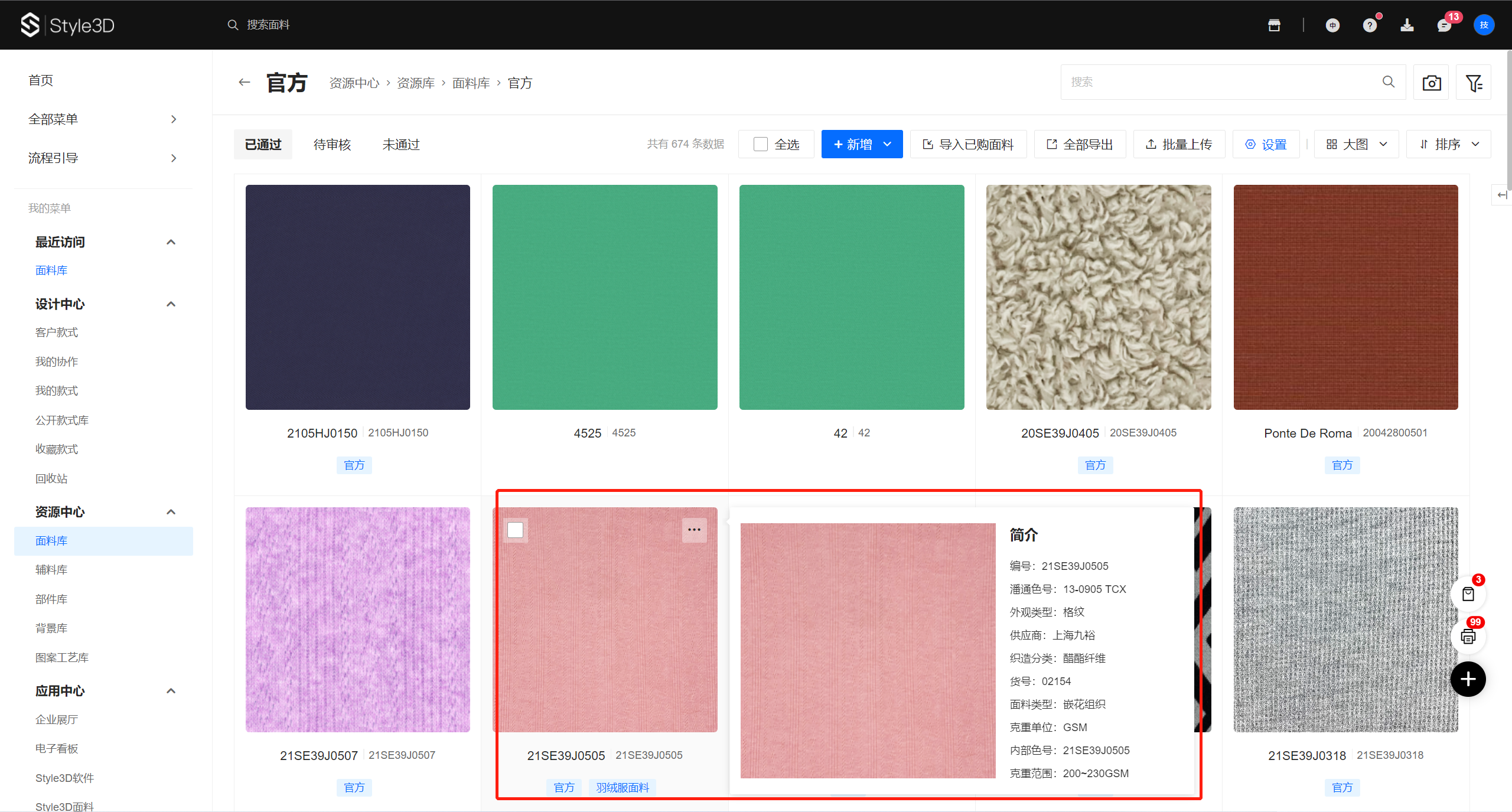
Task: Open 回收站 in the sidebar
Action: (51, 479)
